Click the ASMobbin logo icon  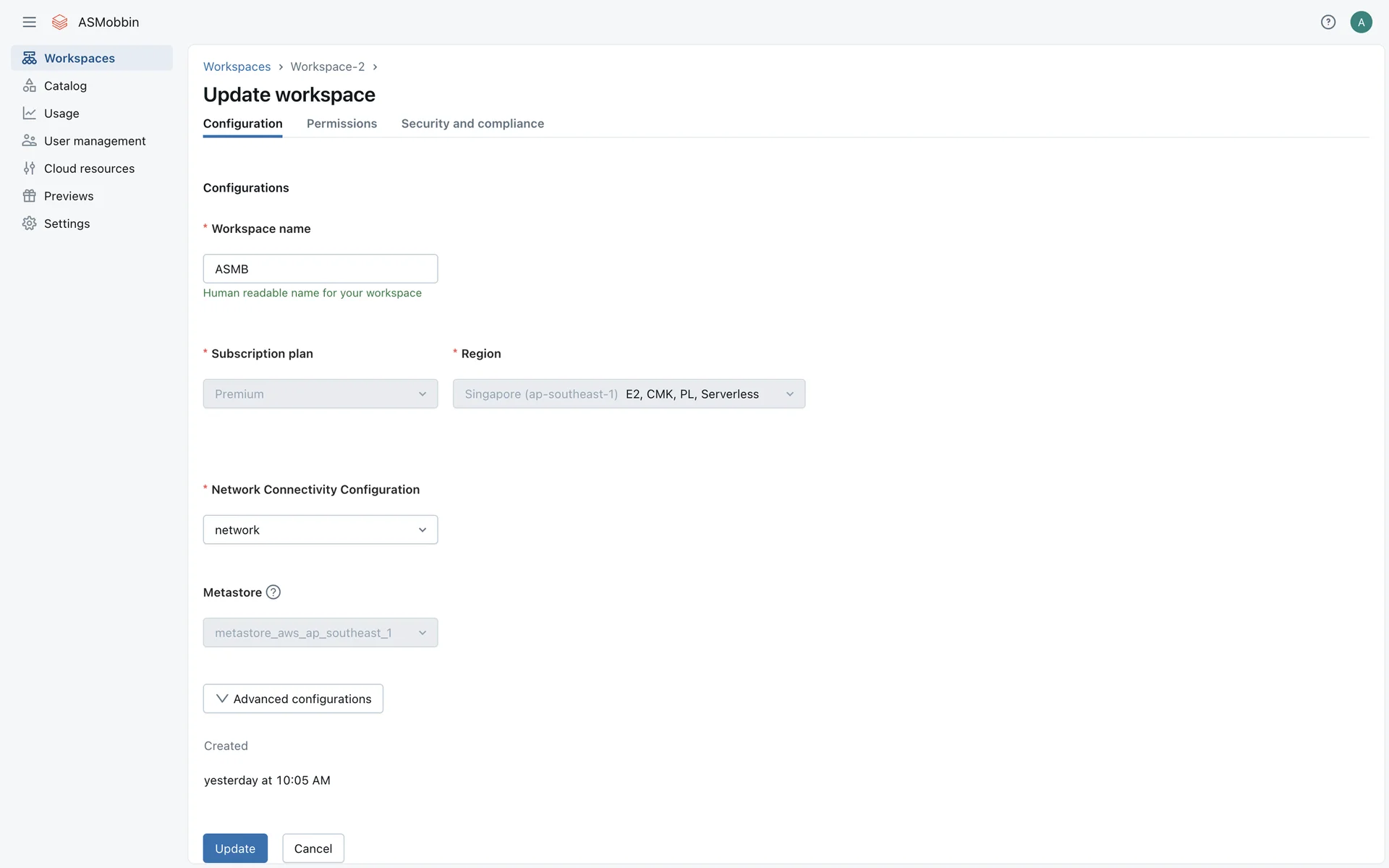pos(60,22)
